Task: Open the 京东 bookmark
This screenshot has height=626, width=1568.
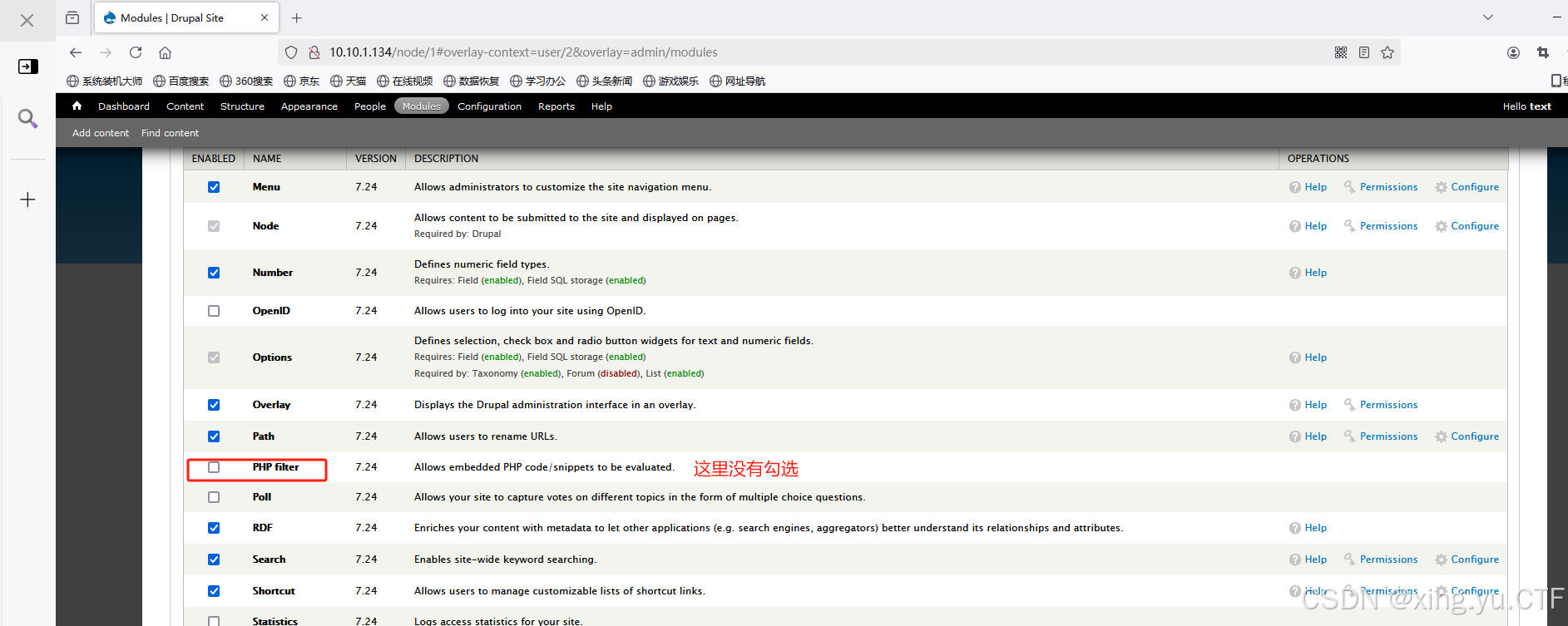Action: coord(301,81)
